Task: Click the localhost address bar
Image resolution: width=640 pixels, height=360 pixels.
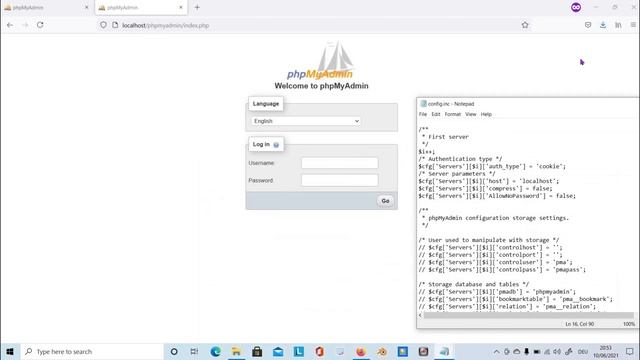Action: pyautogui.click(x=314, y=25)
